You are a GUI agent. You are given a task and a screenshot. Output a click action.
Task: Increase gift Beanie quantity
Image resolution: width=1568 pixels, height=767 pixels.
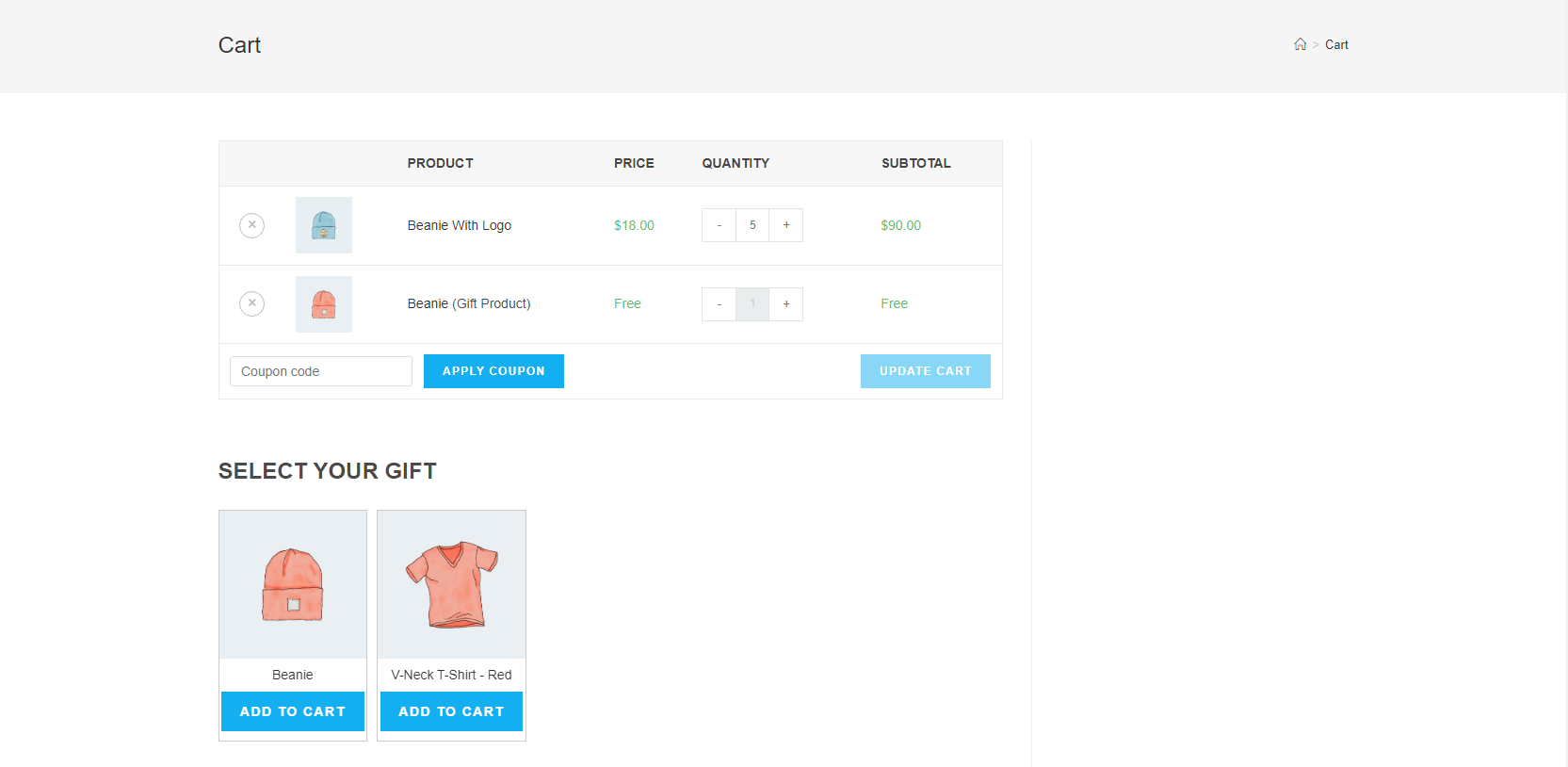coord(786,304)
